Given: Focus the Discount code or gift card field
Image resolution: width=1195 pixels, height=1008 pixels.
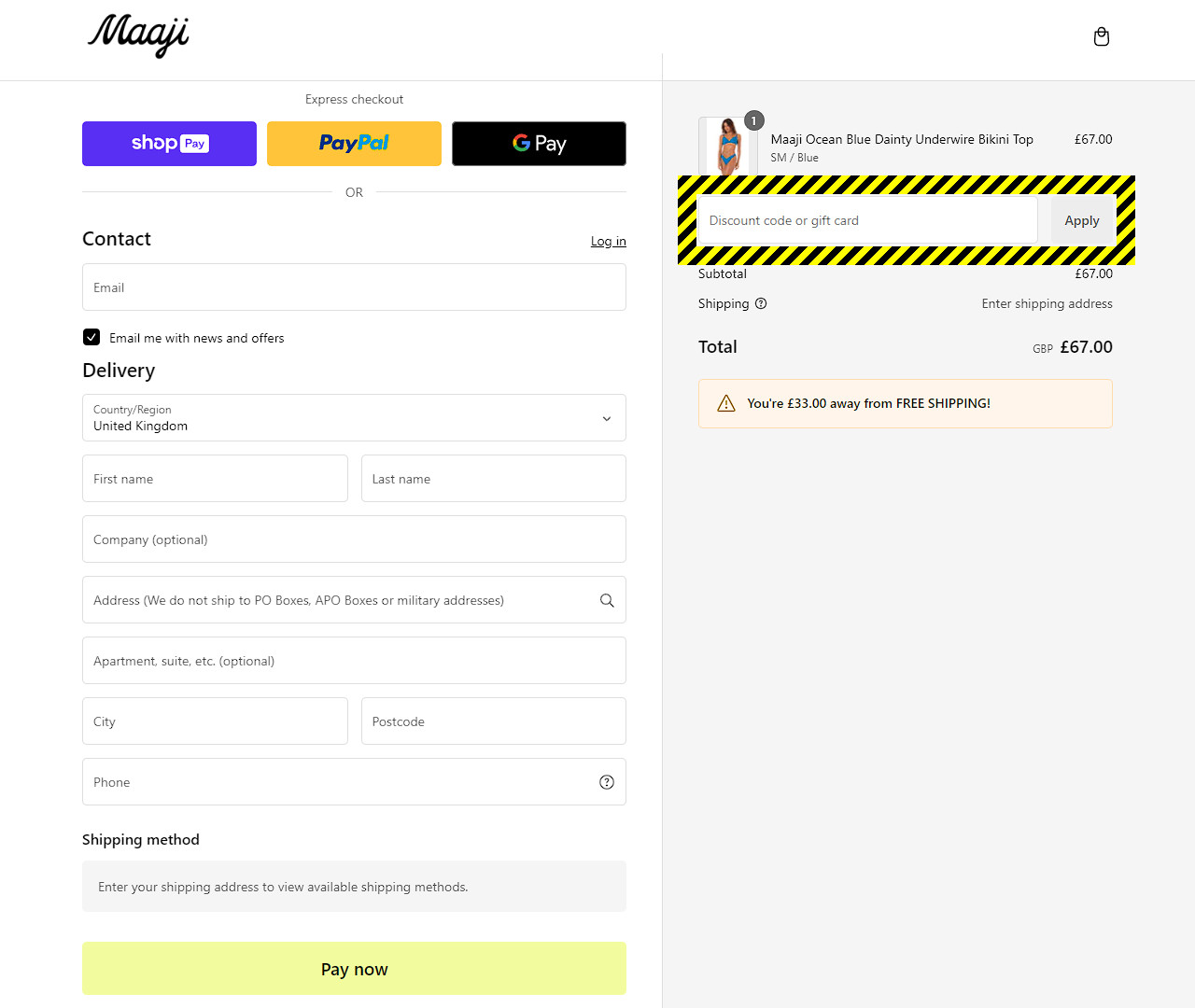Looking at the screenshot, I should [x=868, y=220].
